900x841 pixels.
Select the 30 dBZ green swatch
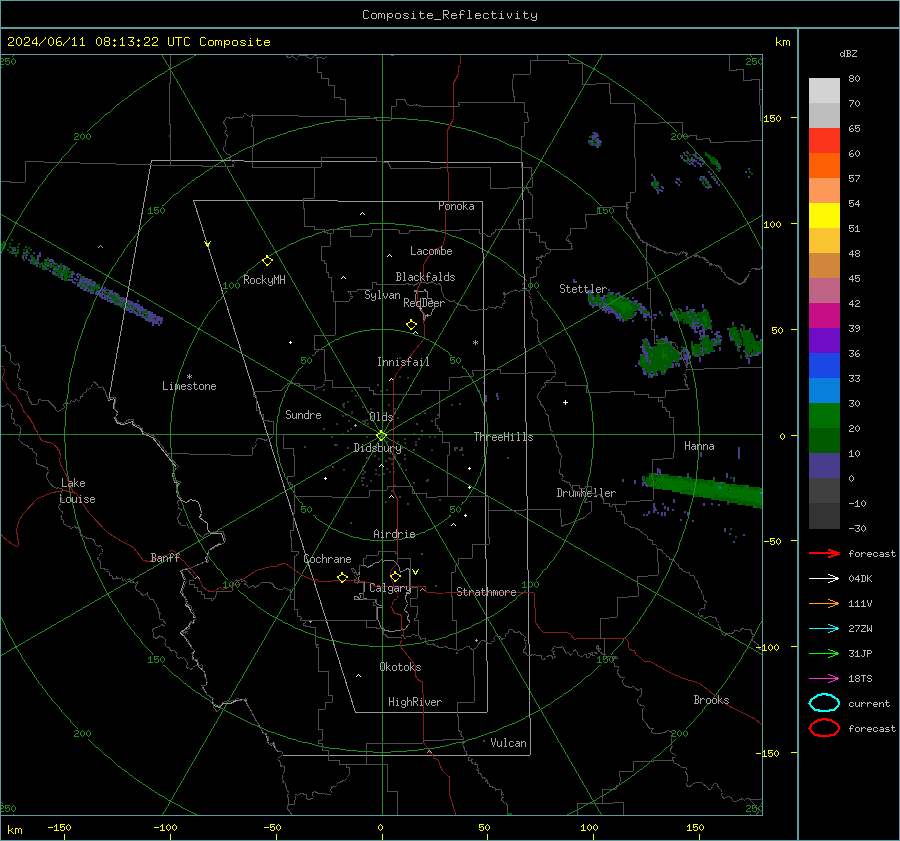824,416
